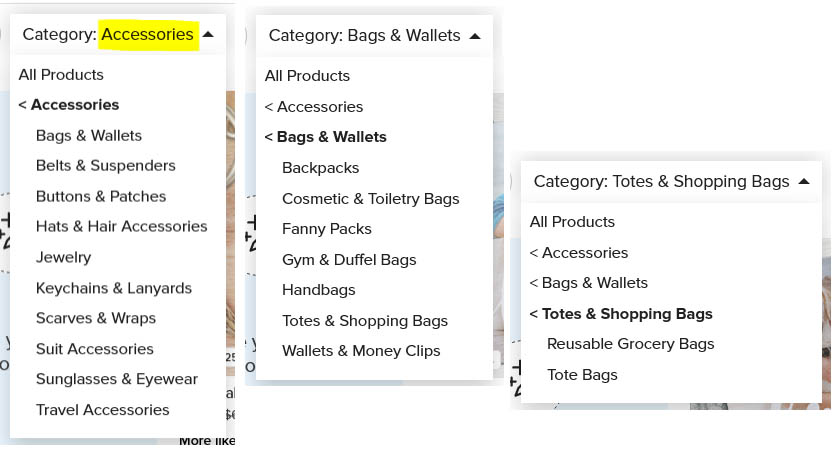Select Belts & Suspenders category
The image size is (840, 456).
pyautogui.click(x=106, y=166)
